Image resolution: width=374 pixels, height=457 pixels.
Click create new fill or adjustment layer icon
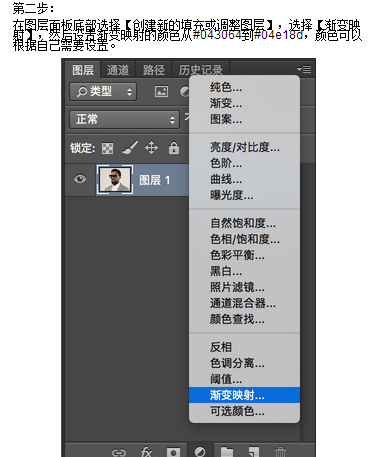click(x=200, y=452)
